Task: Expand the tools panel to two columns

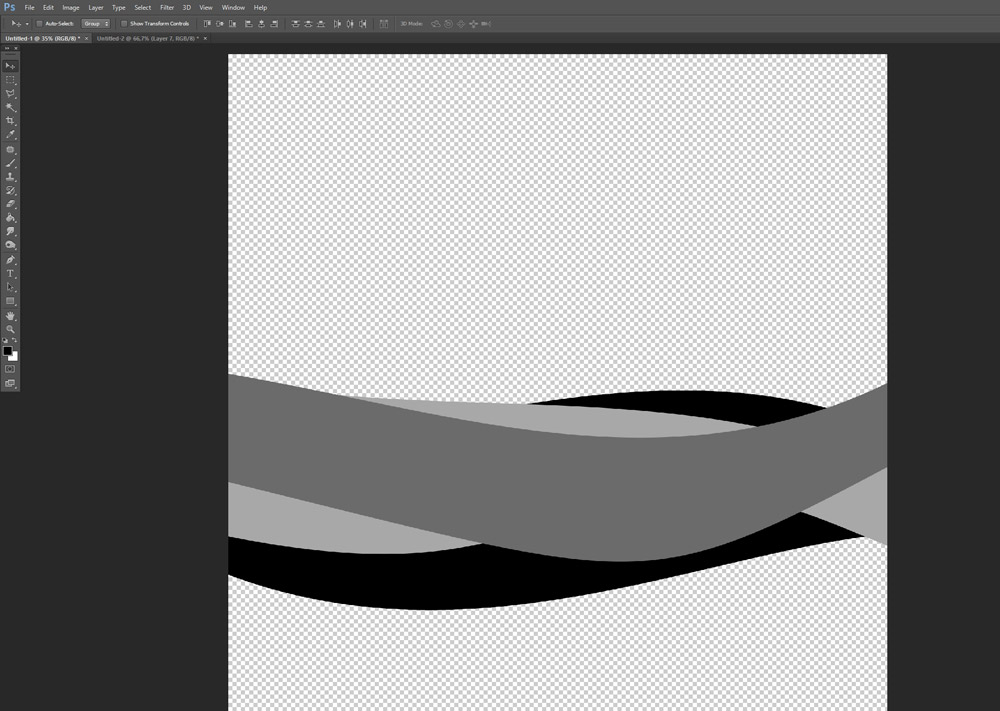Action: point(7,48)
